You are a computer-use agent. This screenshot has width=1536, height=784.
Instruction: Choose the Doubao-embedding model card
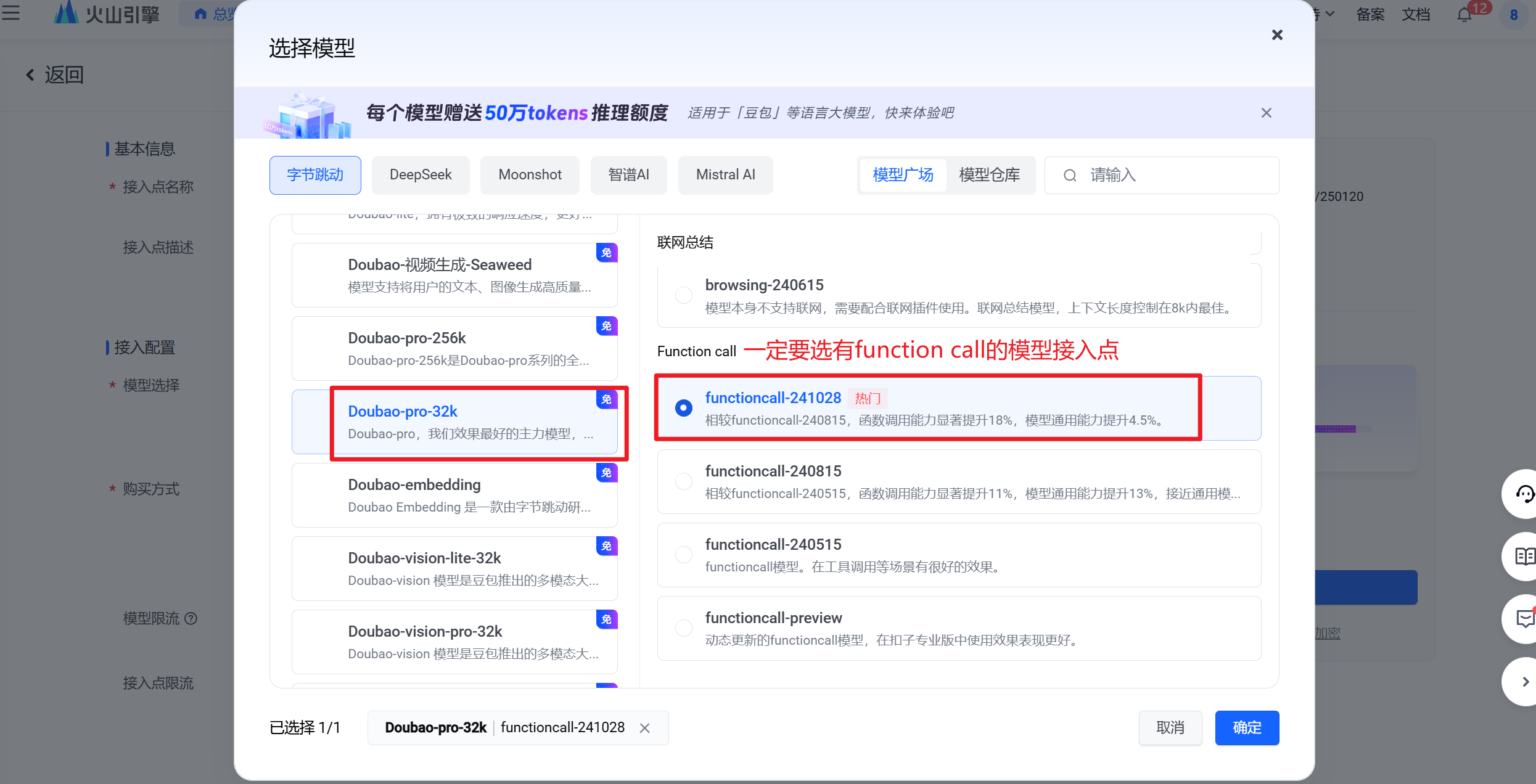click(454, 496)
